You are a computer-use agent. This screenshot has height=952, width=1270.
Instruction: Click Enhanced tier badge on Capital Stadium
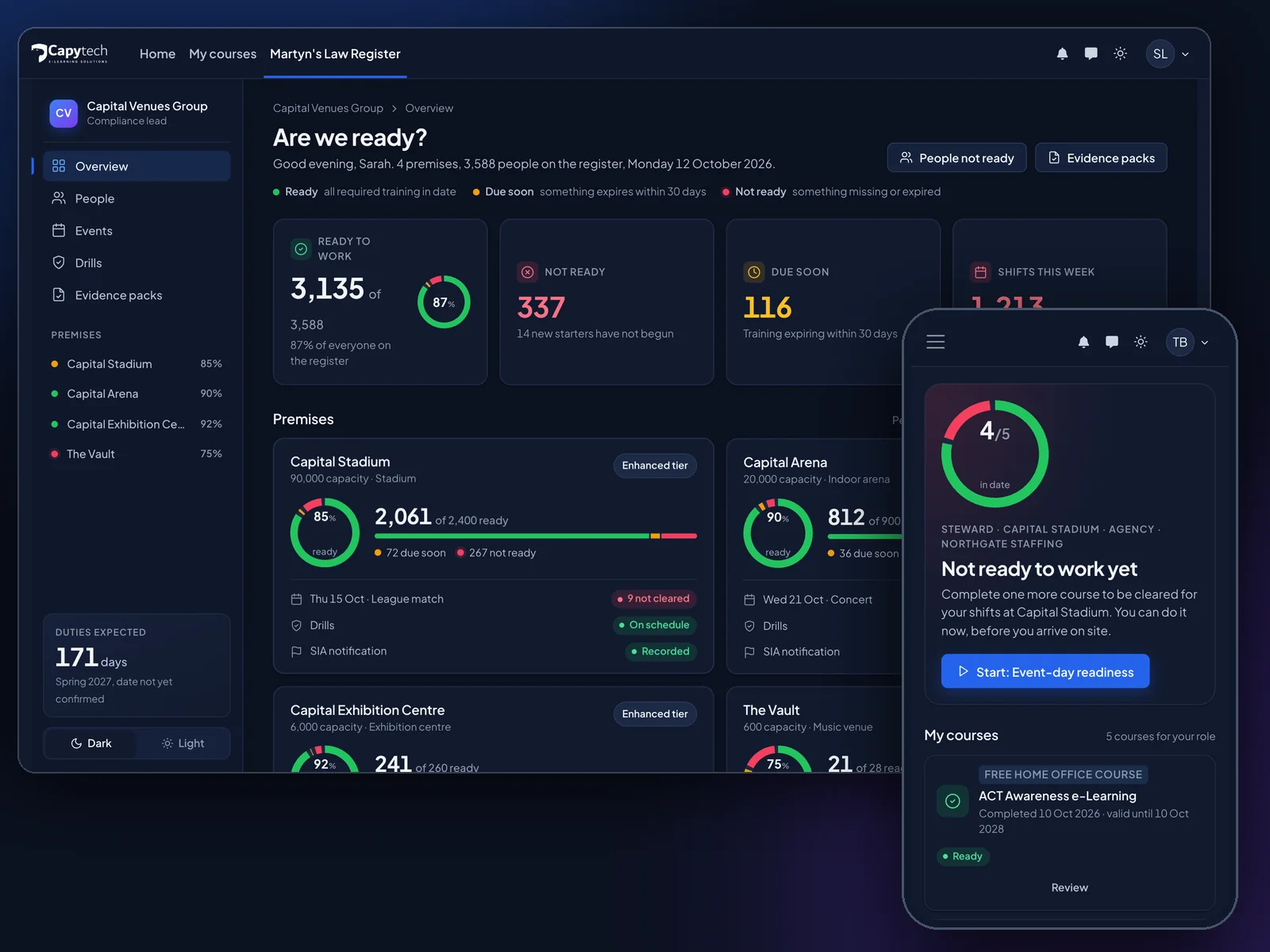(655, 466)
